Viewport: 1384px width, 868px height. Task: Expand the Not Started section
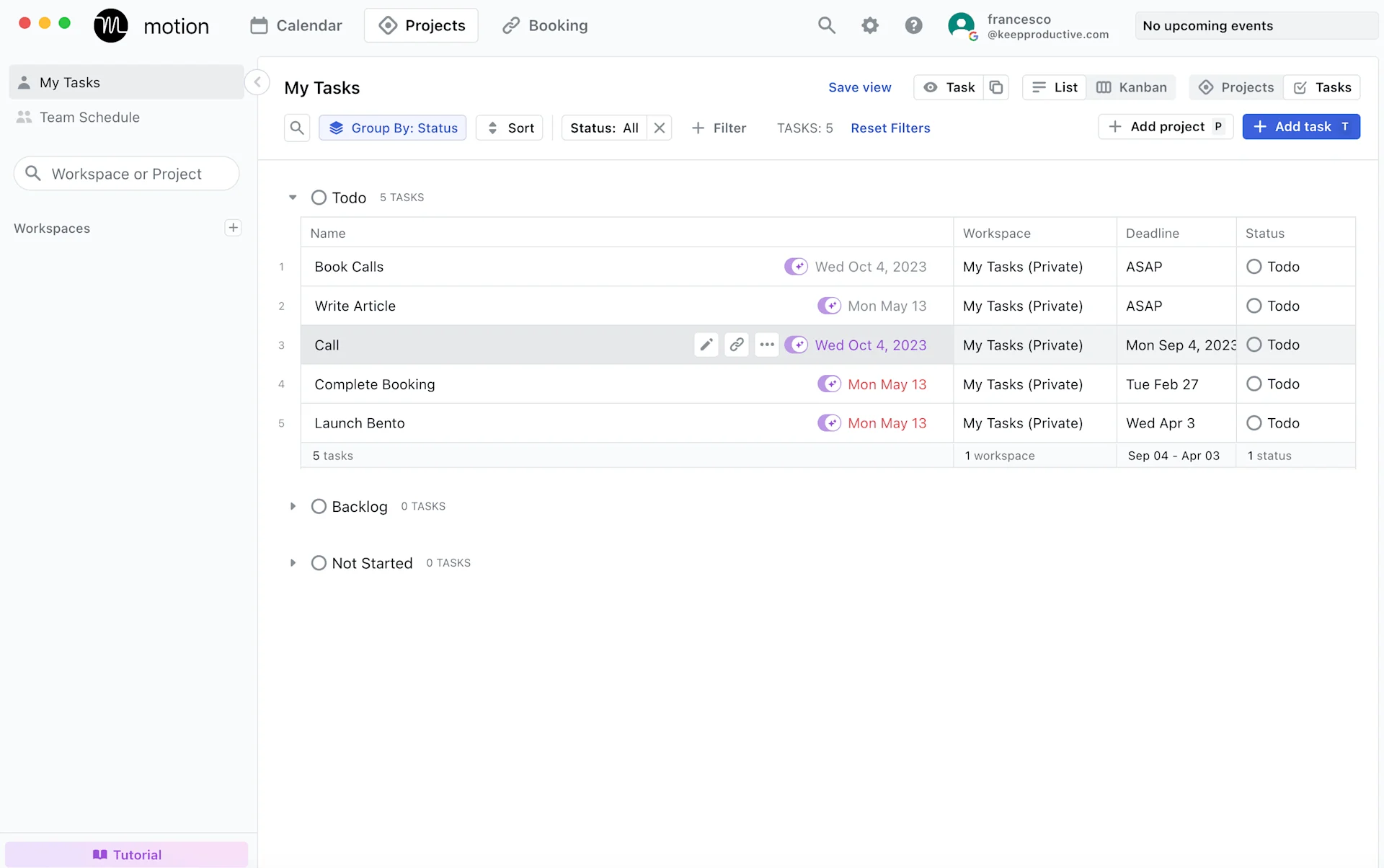(x=293, y=562)
